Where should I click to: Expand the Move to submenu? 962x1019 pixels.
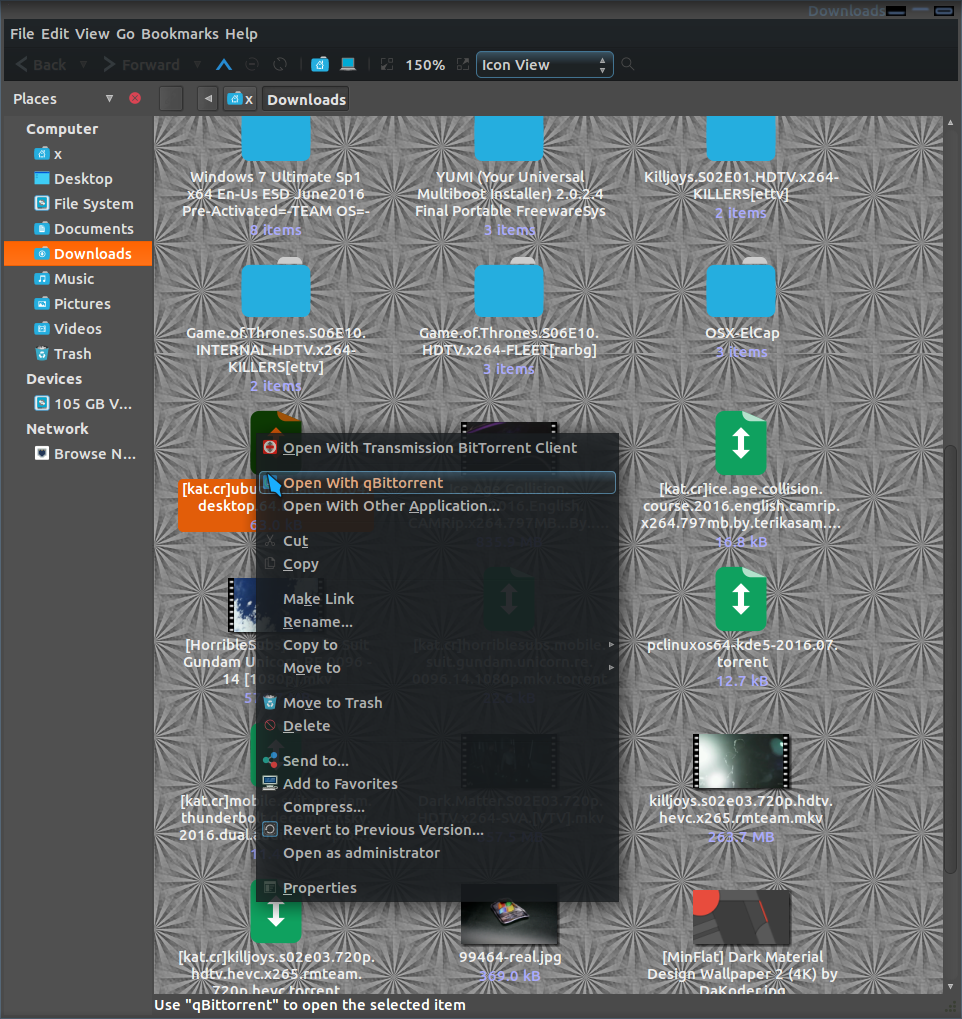(x=437, y=668)
